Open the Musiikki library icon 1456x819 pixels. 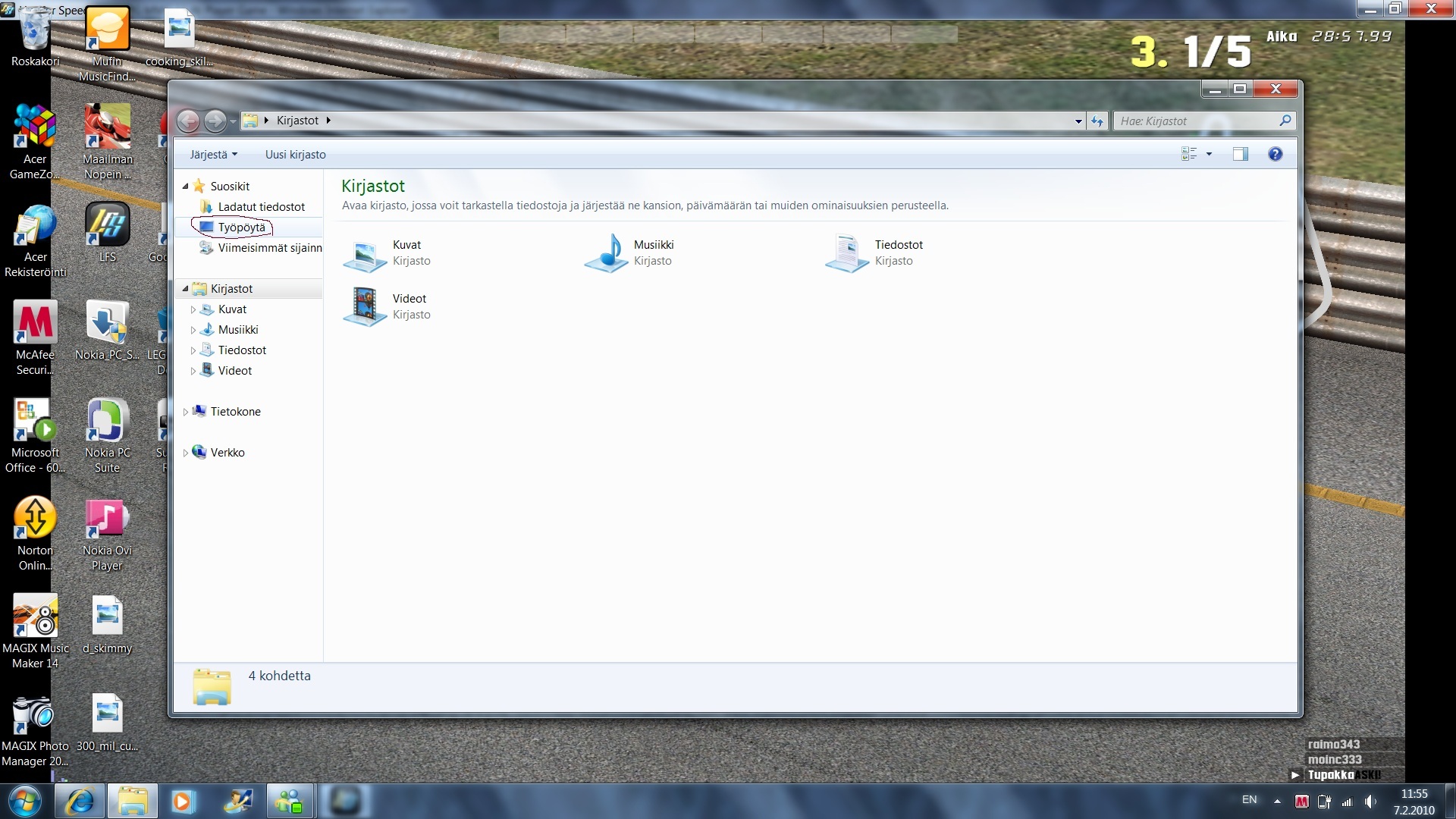tap(606, 254)
